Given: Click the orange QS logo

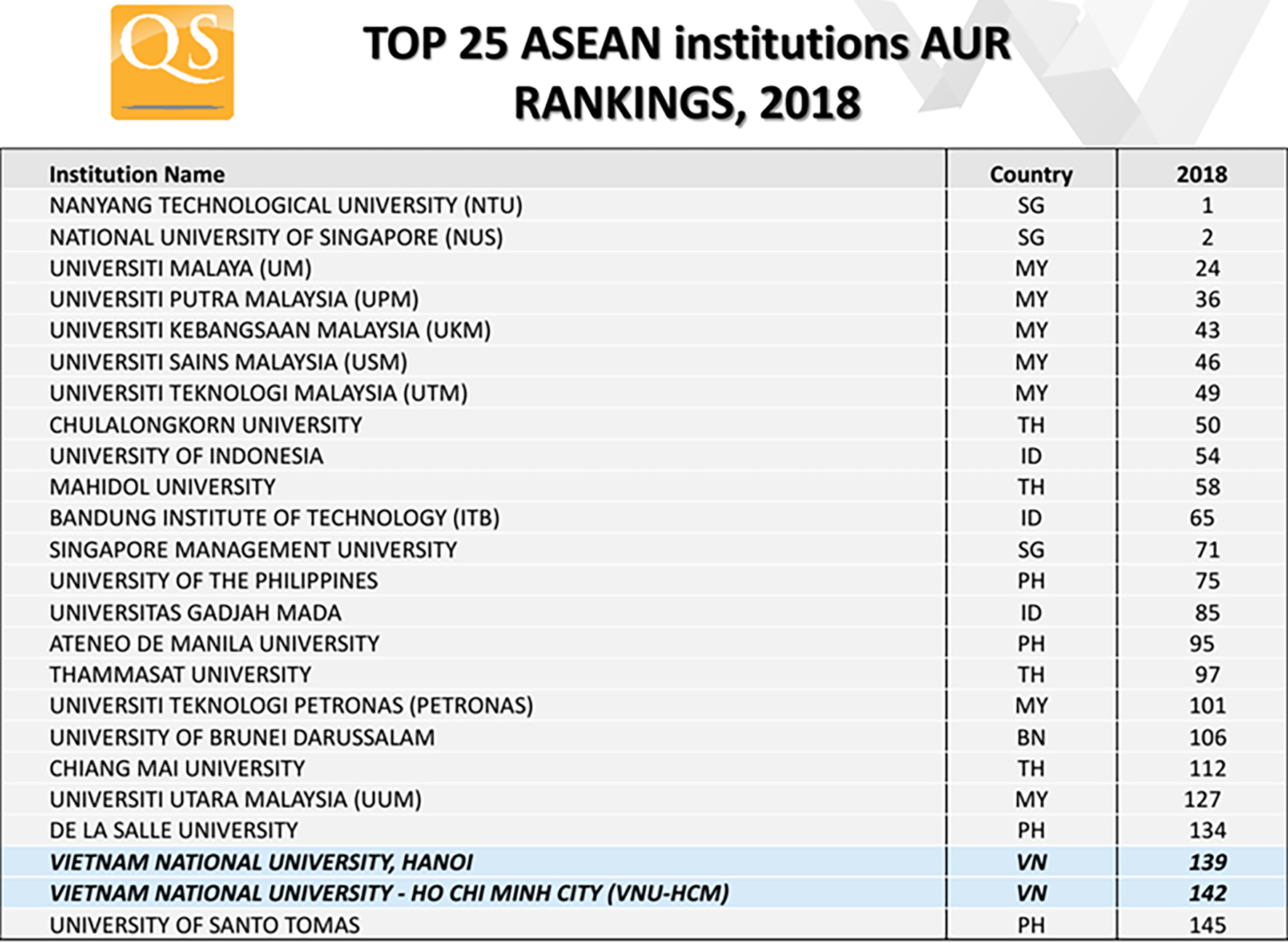Looking at the screenshot, I should [x=172, y=62].
